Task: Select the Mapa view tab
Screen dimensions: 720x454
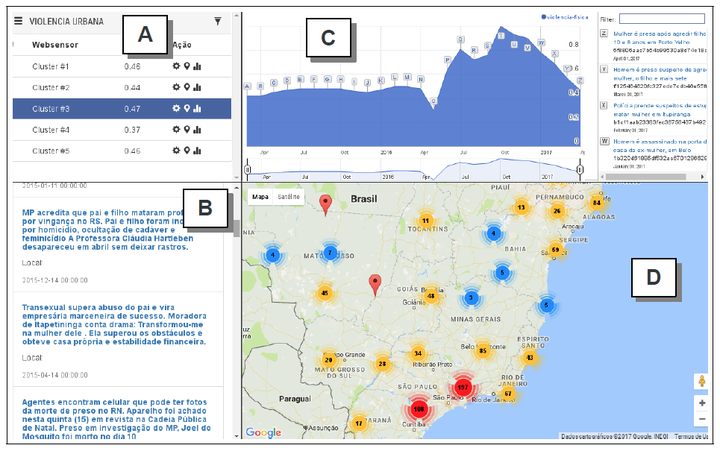Action: click(260, 197)
